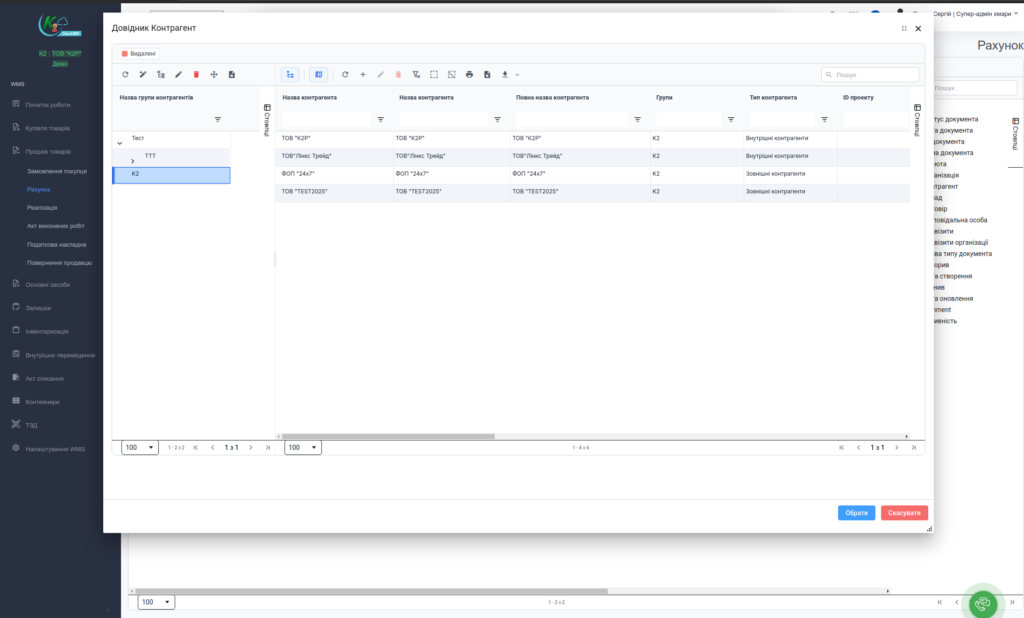Screen dimensions: 1024x618
Task: Open page size dropdown under groups panel
Action: tap(140, 447)
